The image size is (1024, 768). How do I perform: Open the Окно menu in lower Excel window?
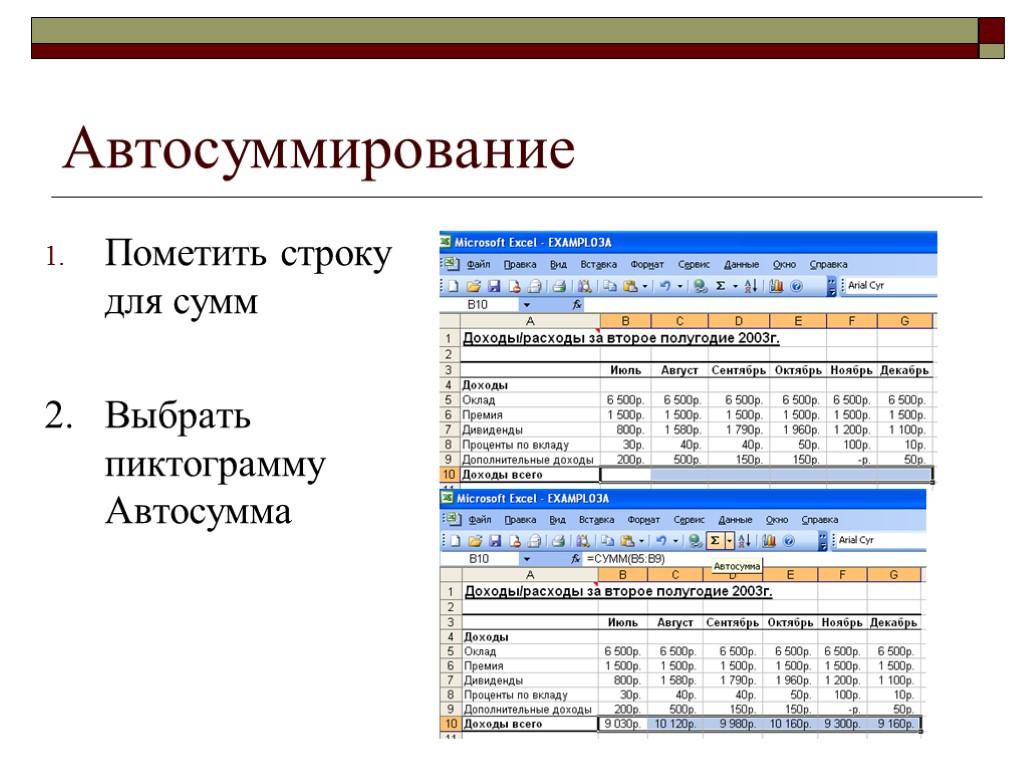pyautogui.click(x=776, y=520)
